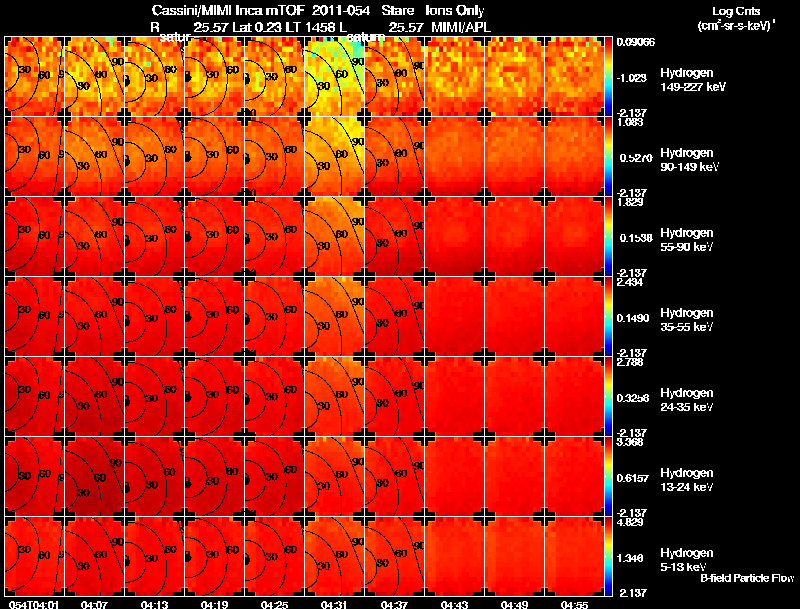Viewport: 800px width, 609px height.
Task: Open the 90-149 keV image panel at 04:31
Action: click(334, 156)
